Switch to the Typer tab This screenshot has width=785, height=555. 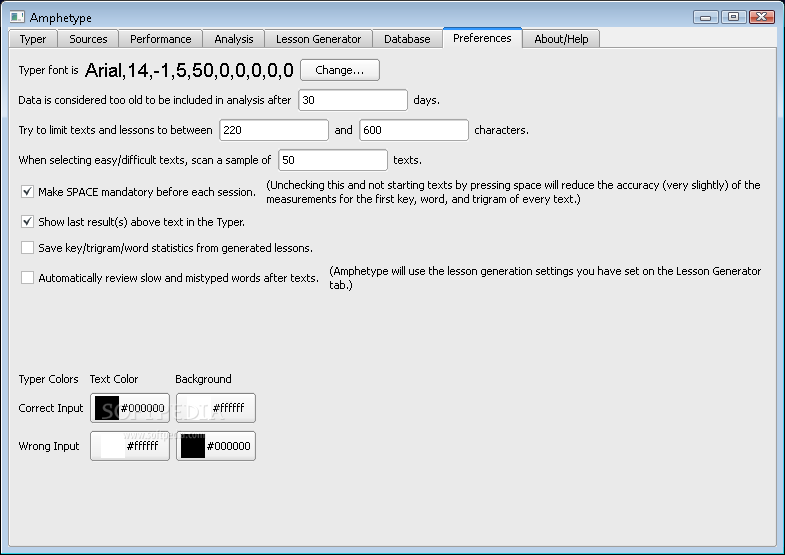pos(33,39)
